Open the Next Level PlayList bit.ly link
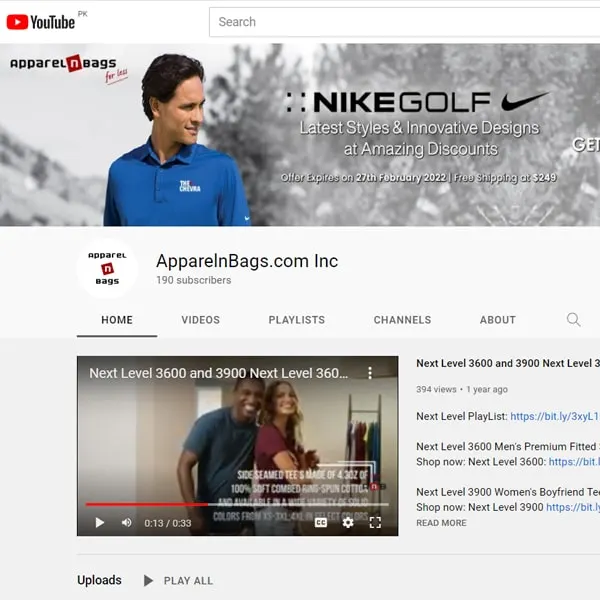600x600 pixels. (x=555, y=416)
